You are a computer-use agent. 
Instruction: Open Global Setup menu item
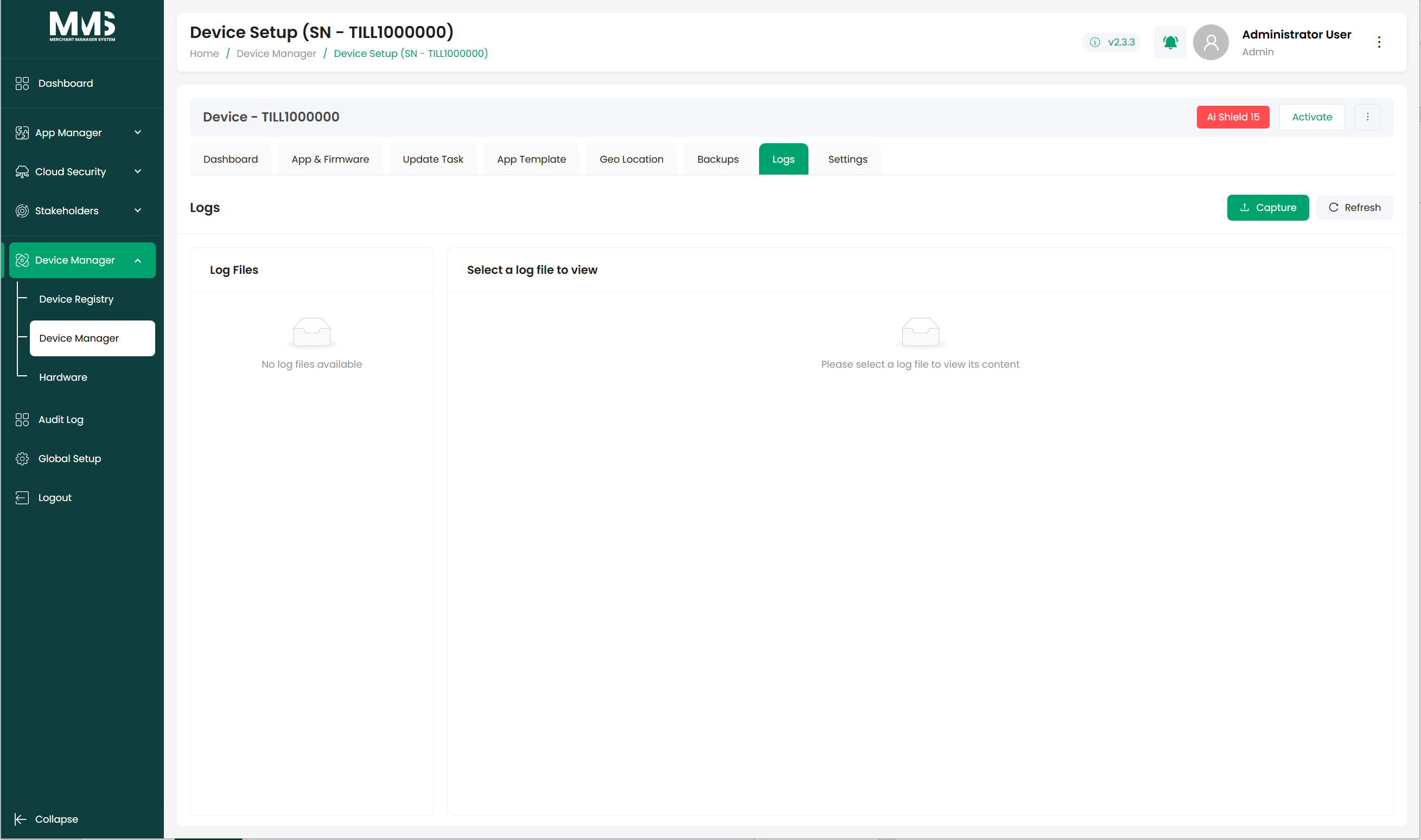[x=69, y=458]
